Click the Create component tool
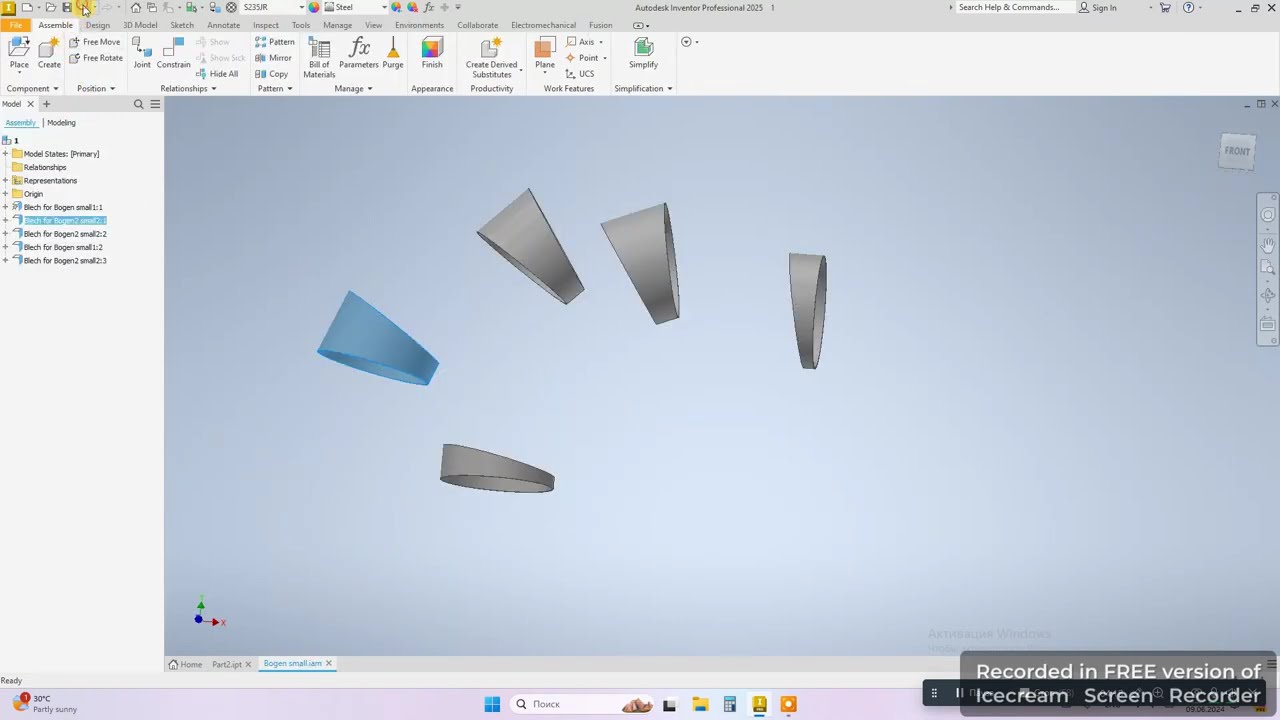The image size is (1280, 720). click(49, 53)
